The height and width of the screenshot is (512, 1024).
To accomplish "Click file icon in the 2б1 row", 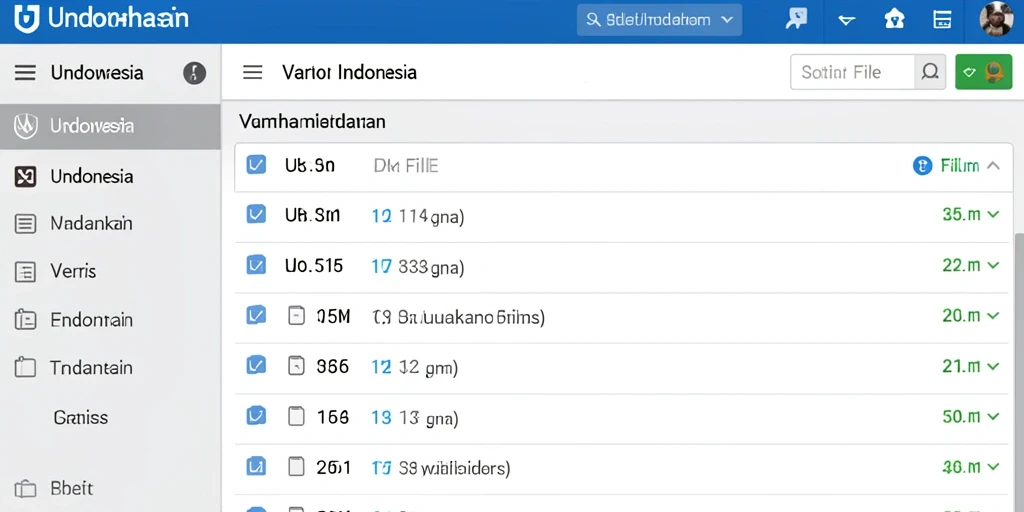I will [296, 466].
